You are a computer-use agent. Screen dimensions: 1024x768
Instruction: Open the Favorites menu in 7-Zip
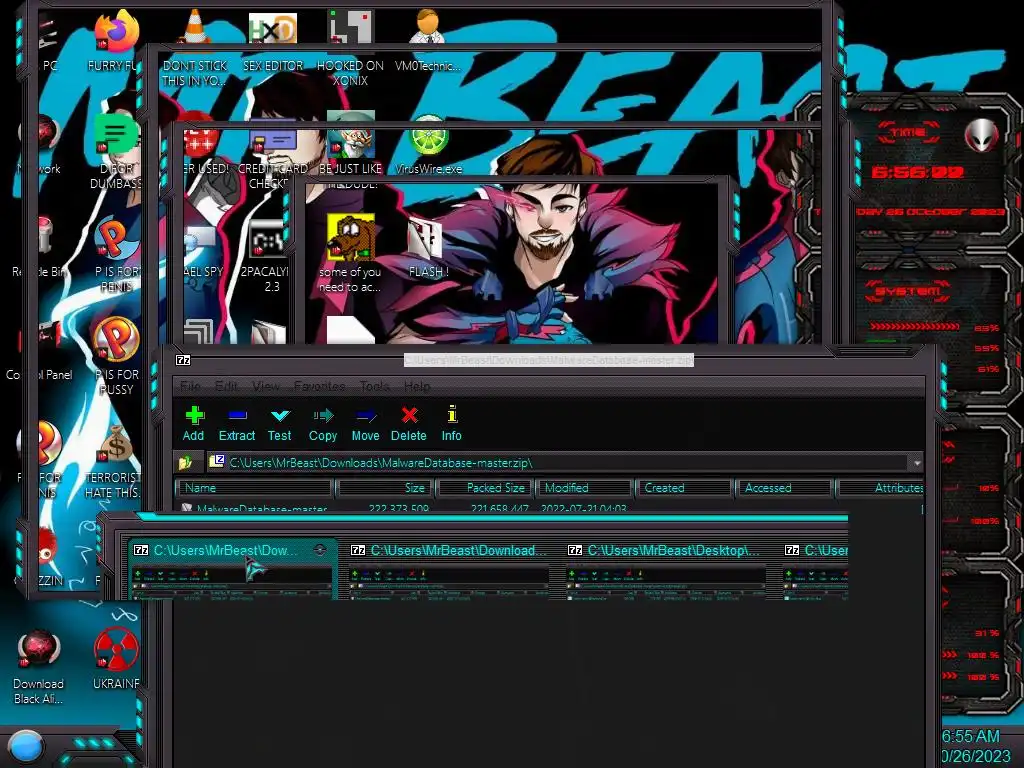[319, 386]
